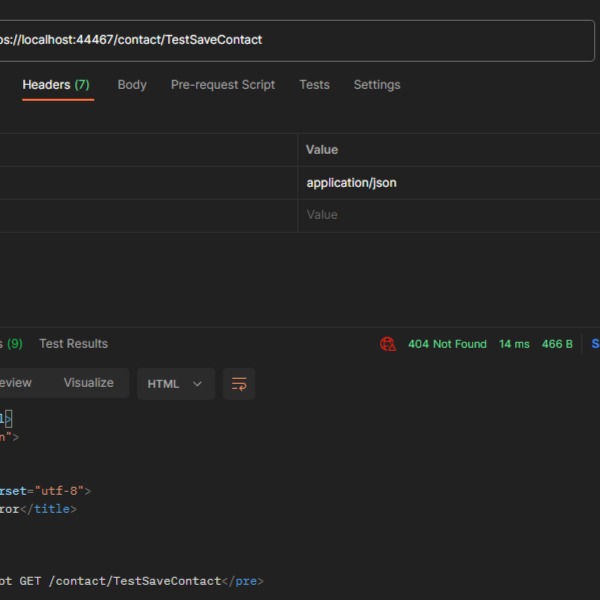Select the Tests tab
The height and width of the screenshot is (600, 600).
(314, 85)
